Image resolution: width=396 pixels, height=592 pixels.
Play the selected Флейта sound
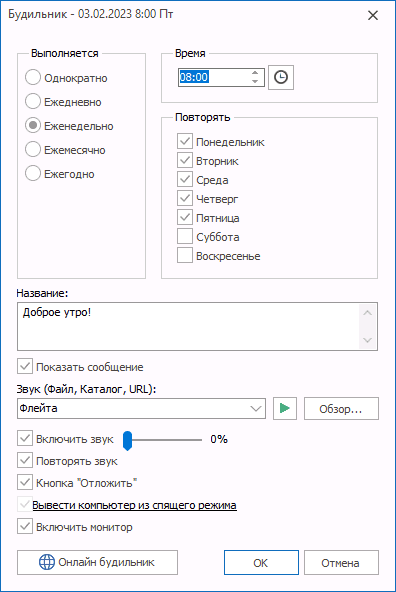pos(285,408)
